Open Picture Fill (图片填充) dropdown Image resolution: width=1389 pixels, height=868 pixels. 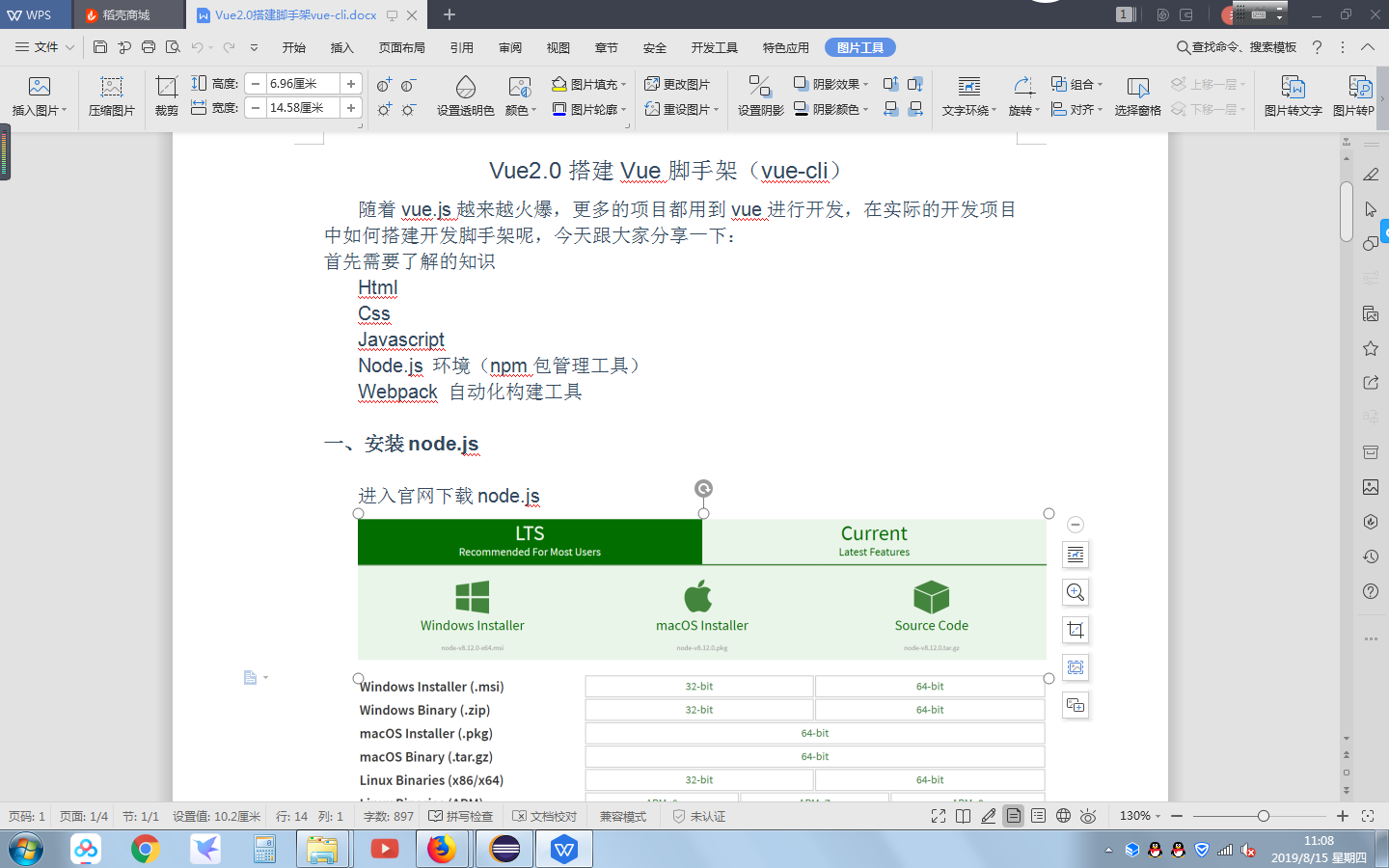point(589,84)
